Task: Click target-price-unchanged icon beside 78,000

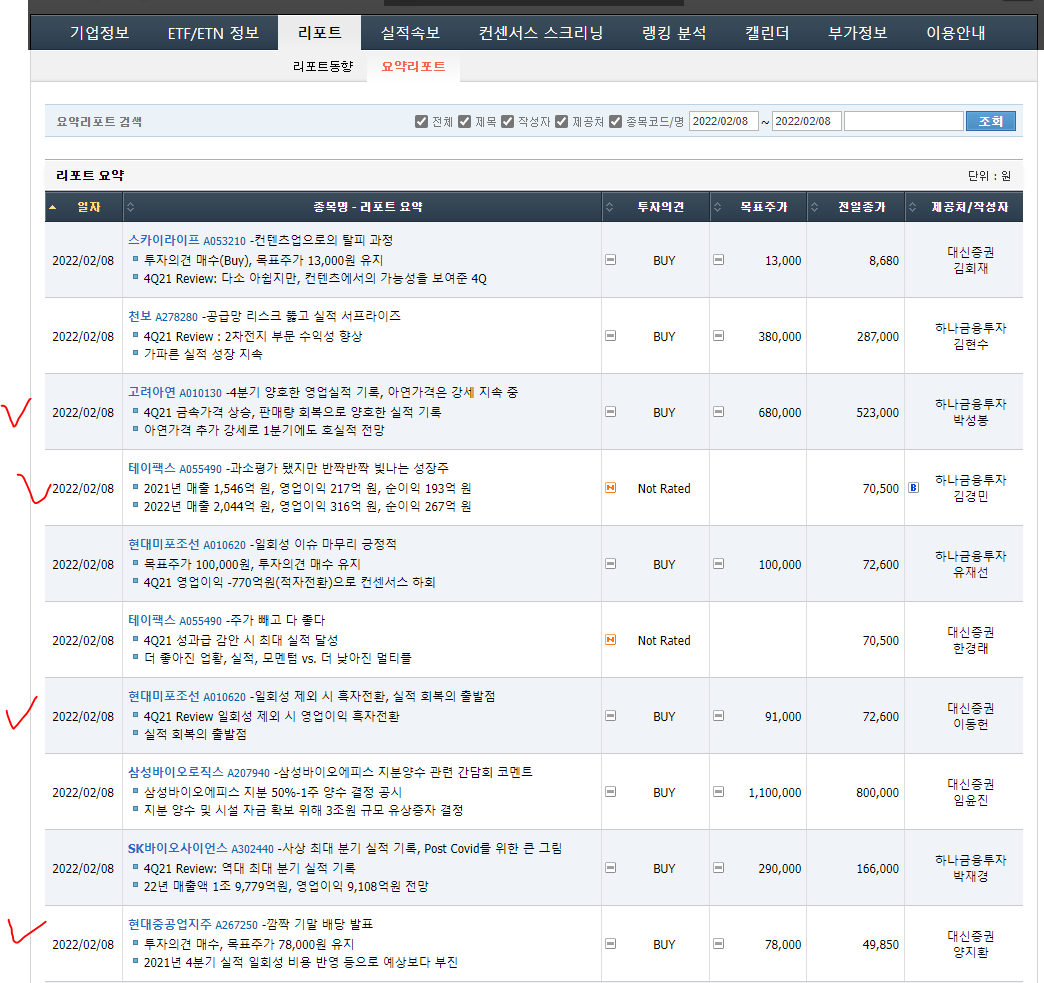Action: (718, 943)
